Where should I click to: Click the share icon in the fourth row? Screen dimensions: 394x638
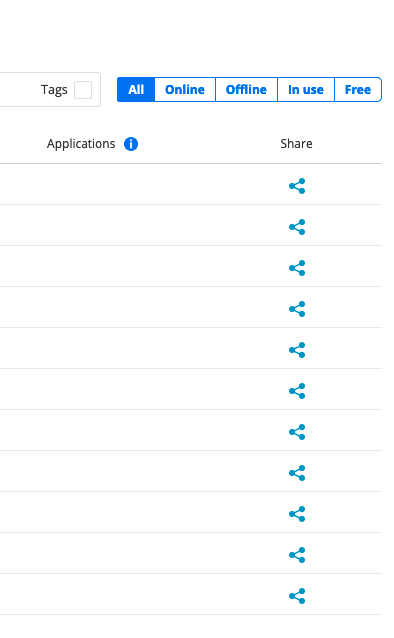297,309
